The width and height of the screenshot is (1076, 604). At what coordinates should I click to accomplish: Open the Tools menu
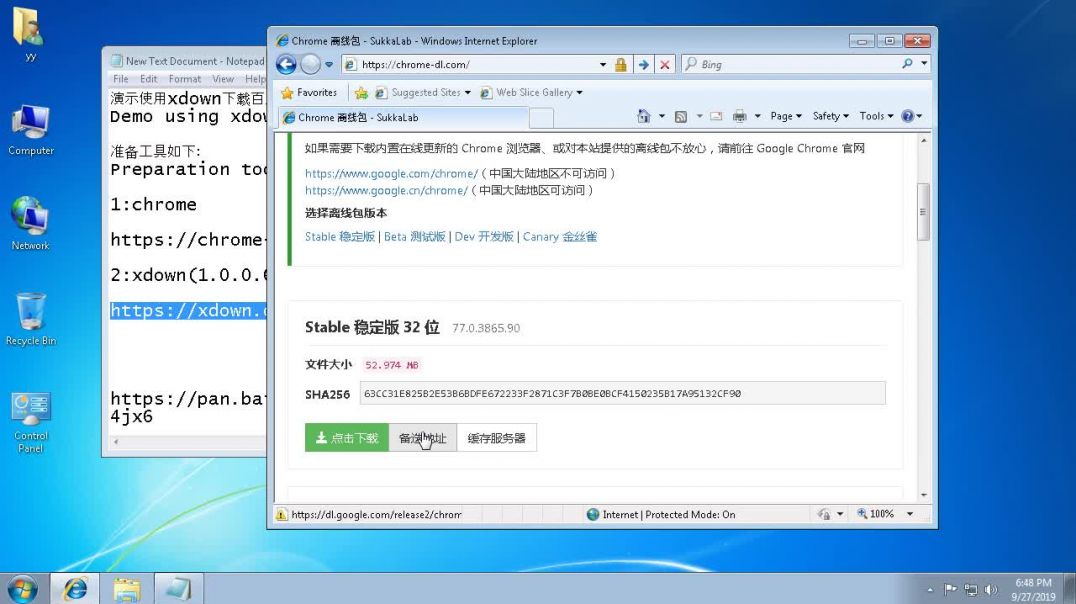[x=876, y=116]
